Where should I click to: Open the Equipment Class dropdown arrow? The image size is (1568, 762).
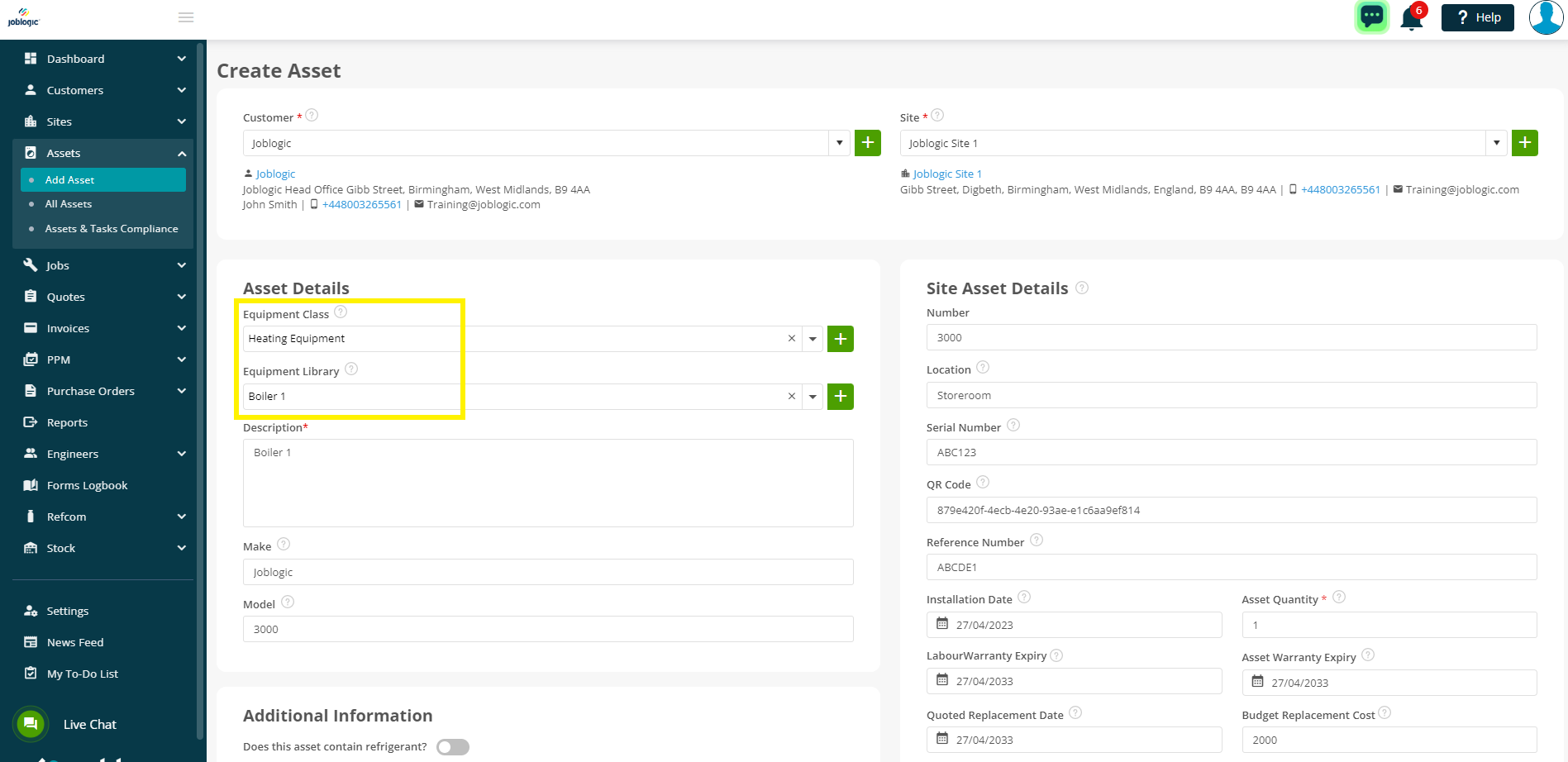[x=813, y=339]
